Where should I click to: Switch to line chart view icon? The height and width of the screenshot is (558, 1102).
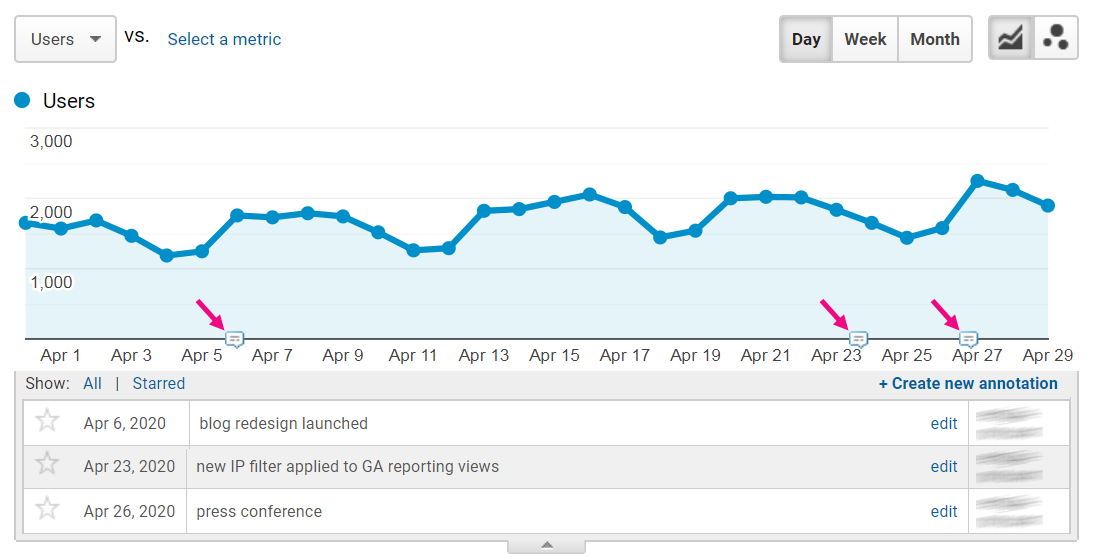point(1010,39)
